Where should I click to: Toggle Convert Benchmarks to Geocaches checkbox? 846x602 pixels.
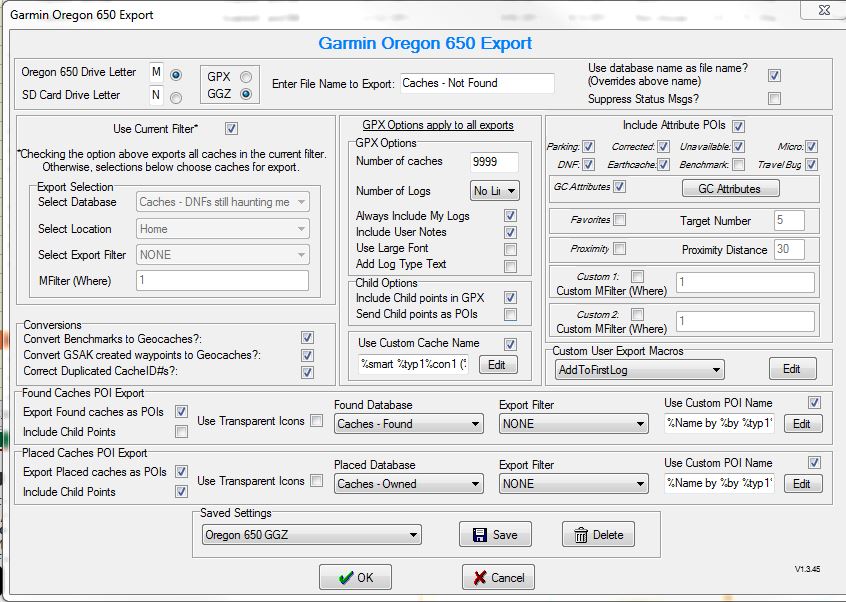(x=307, y=338)
